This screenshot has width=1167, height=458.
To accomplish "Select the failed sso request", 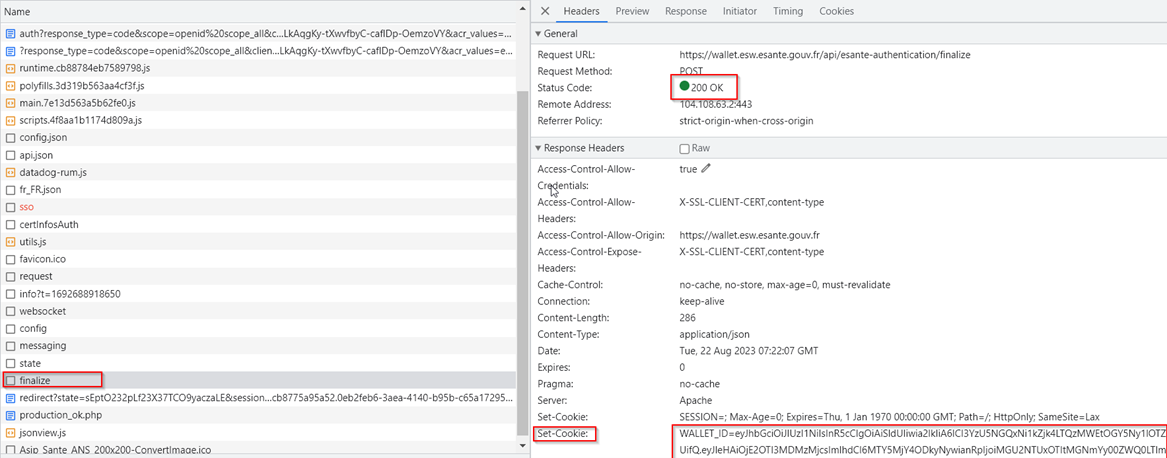I will coord(27,207).
